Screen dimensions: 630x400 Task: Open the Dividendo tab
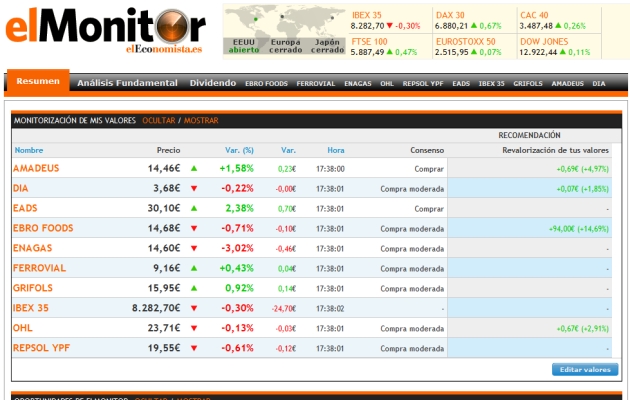[x=213, y=83]
